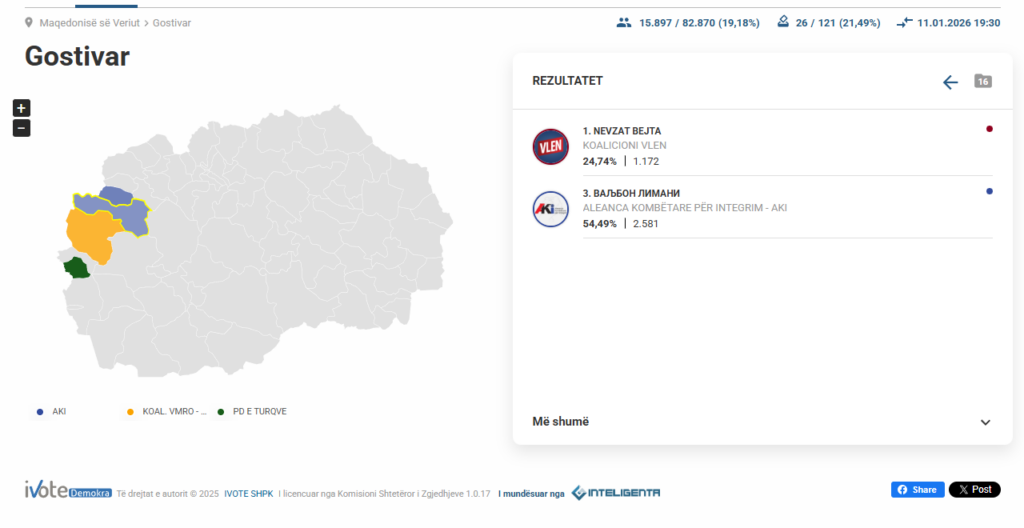Click the map zoom out minus button
The width and height of the screenshot is (1024, 528).
click(x=22, y=128)
